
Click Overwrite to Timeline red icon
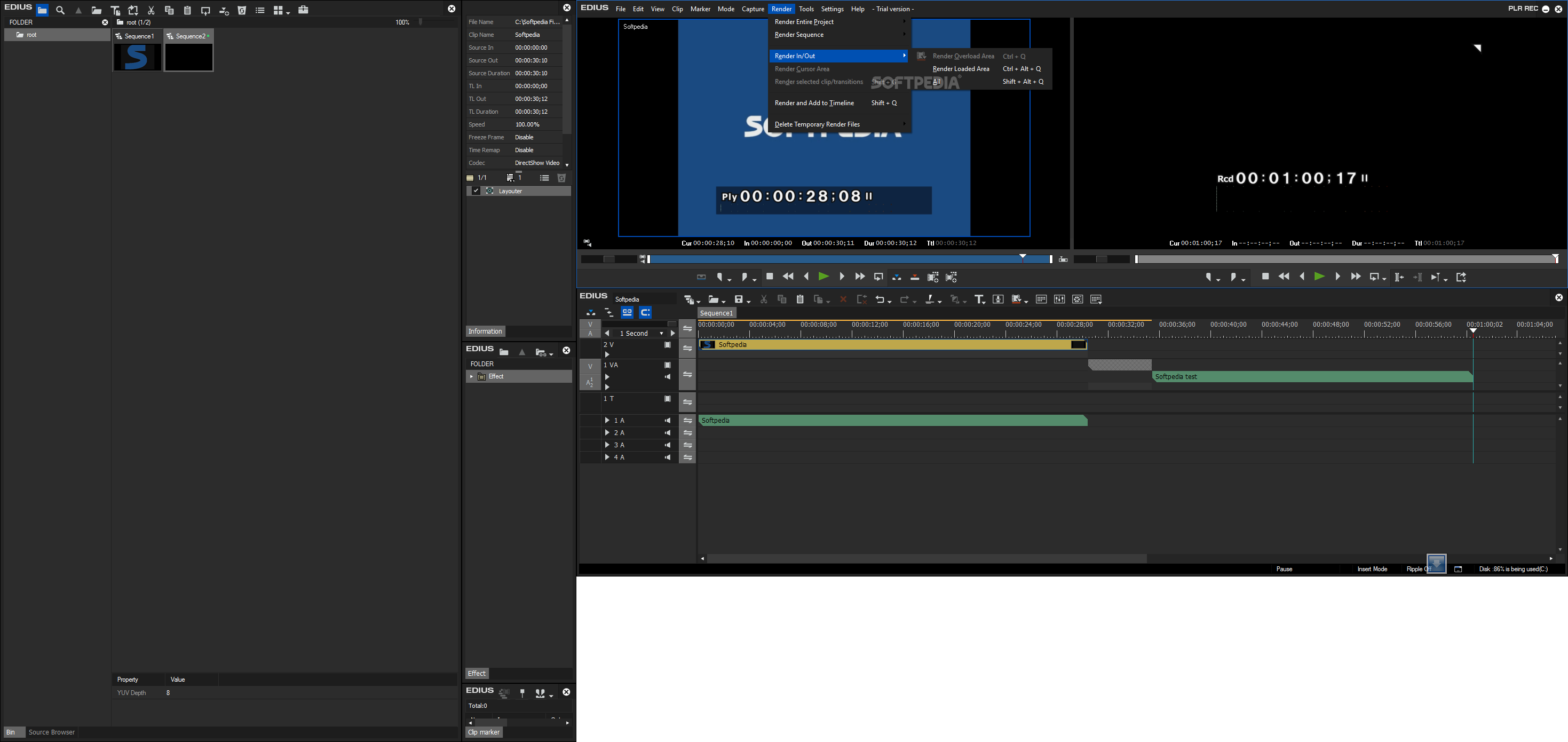915,277
